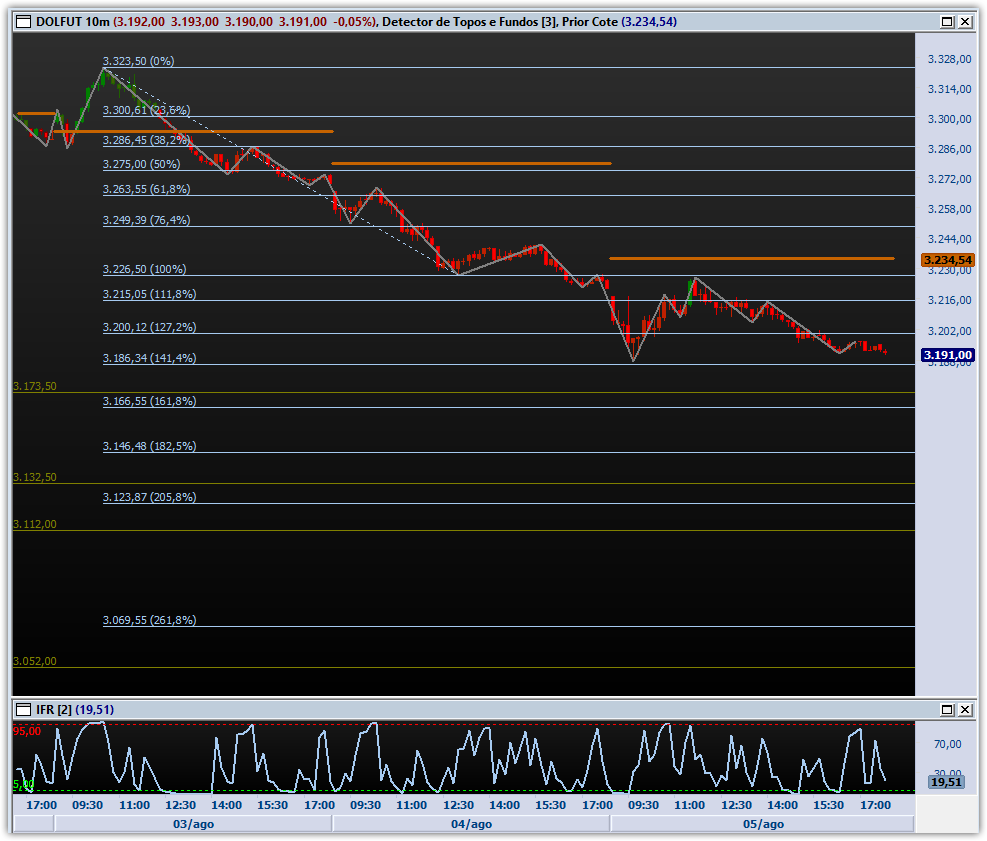Click the 19,51 IFR current value tag
987x841 pixels.
[947, 782]
